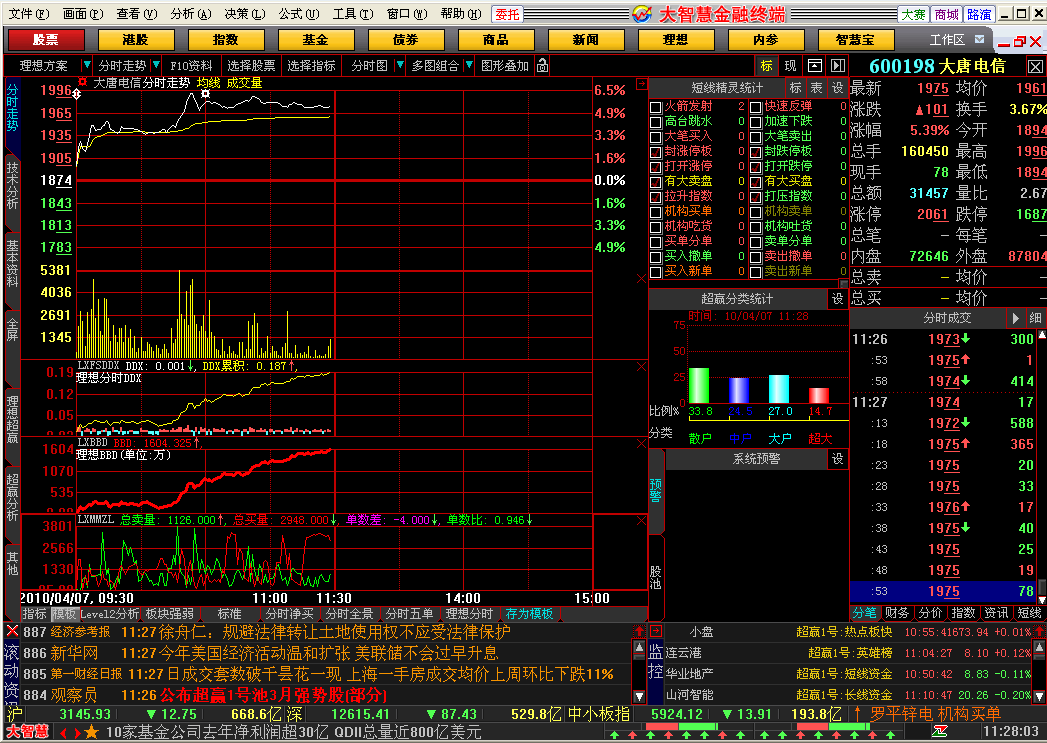
Task: Click the skip-to-end panel icon beside stock code
Action: click(x=837, y=65)
